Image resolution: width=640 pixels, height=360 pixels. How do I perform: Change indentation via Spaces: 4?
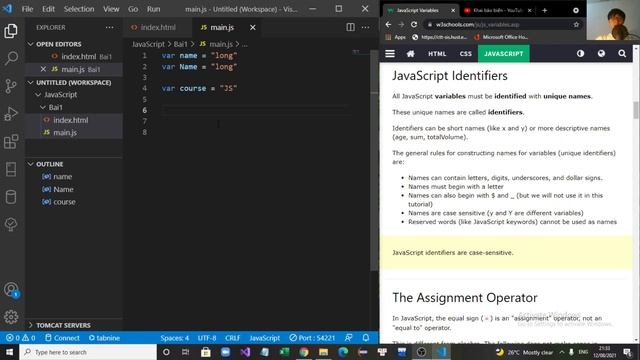tap(175, 338)
